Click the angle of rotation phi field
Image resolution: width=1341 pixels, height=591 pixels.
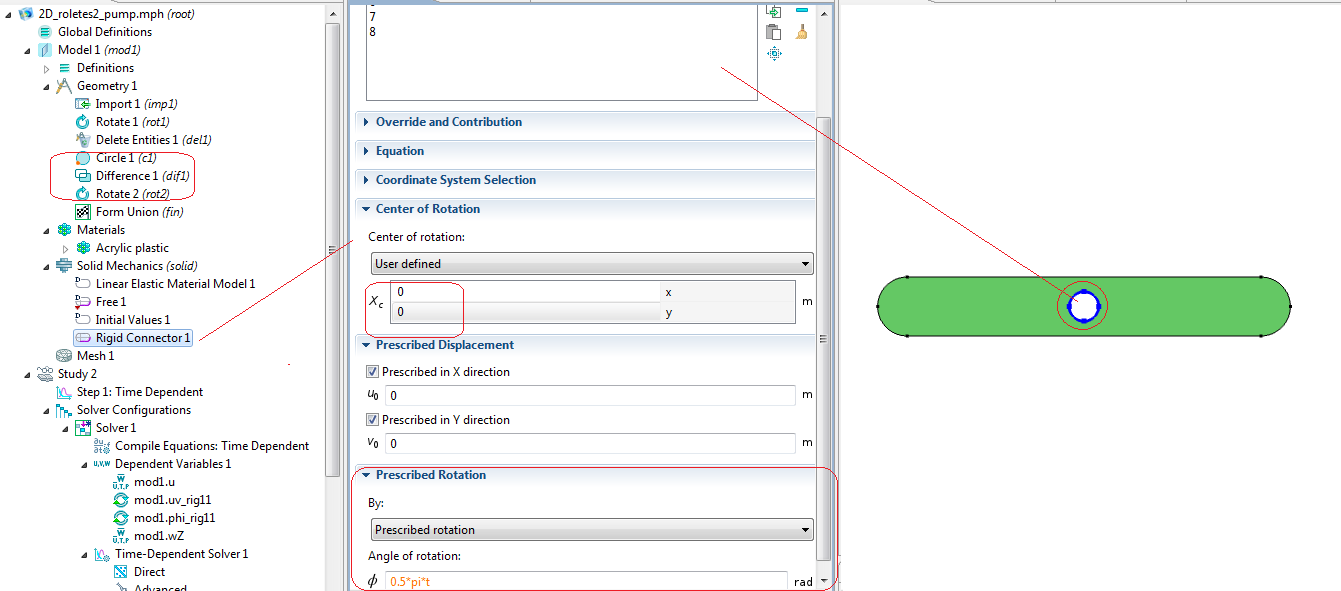tap(587, 581)
